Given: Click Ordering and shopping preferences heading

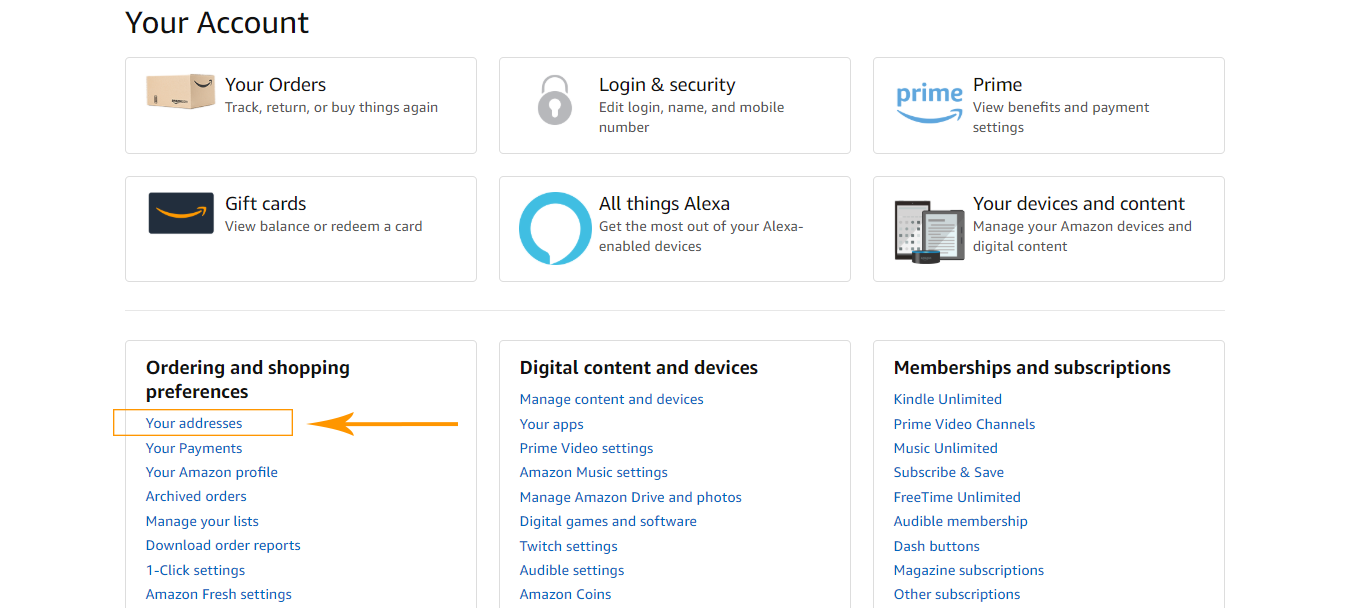Looking at the screenshot, I should 248,380.
